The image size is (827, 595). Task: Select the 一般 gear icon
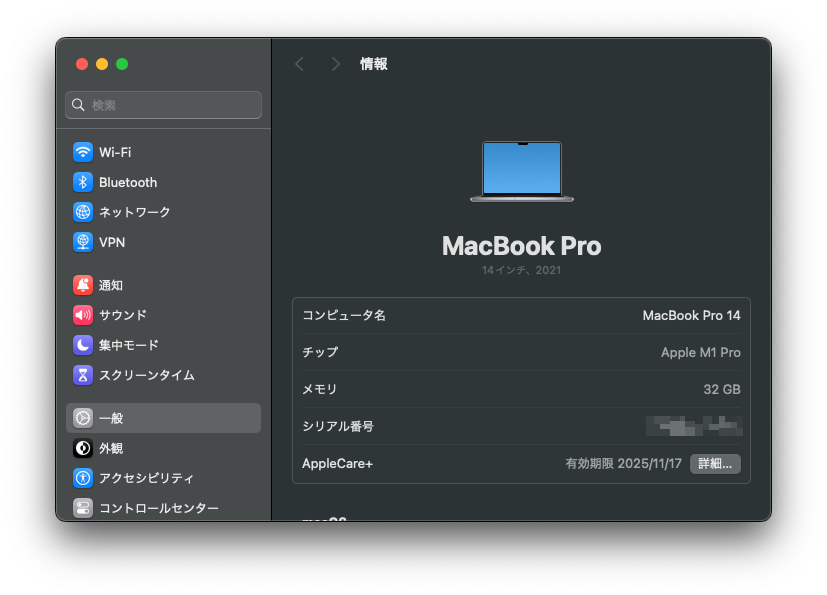click(83, 418)
